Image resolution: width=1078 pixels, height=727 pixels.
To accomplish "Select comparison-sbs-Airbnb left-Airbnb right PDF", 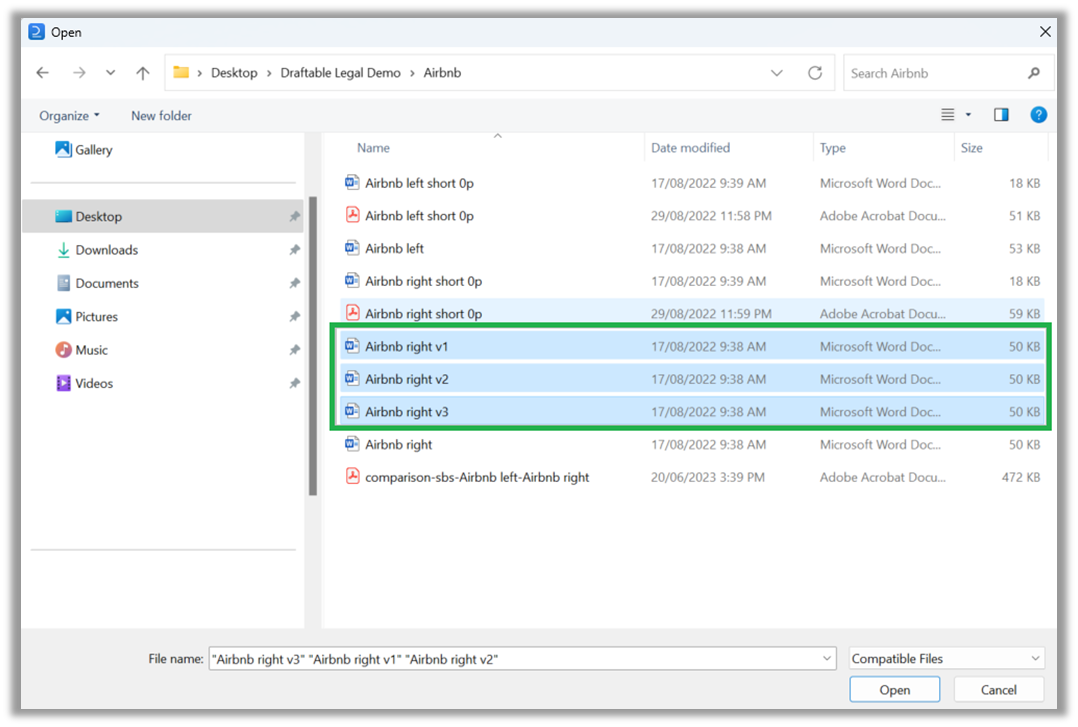I will click(692, 477).
